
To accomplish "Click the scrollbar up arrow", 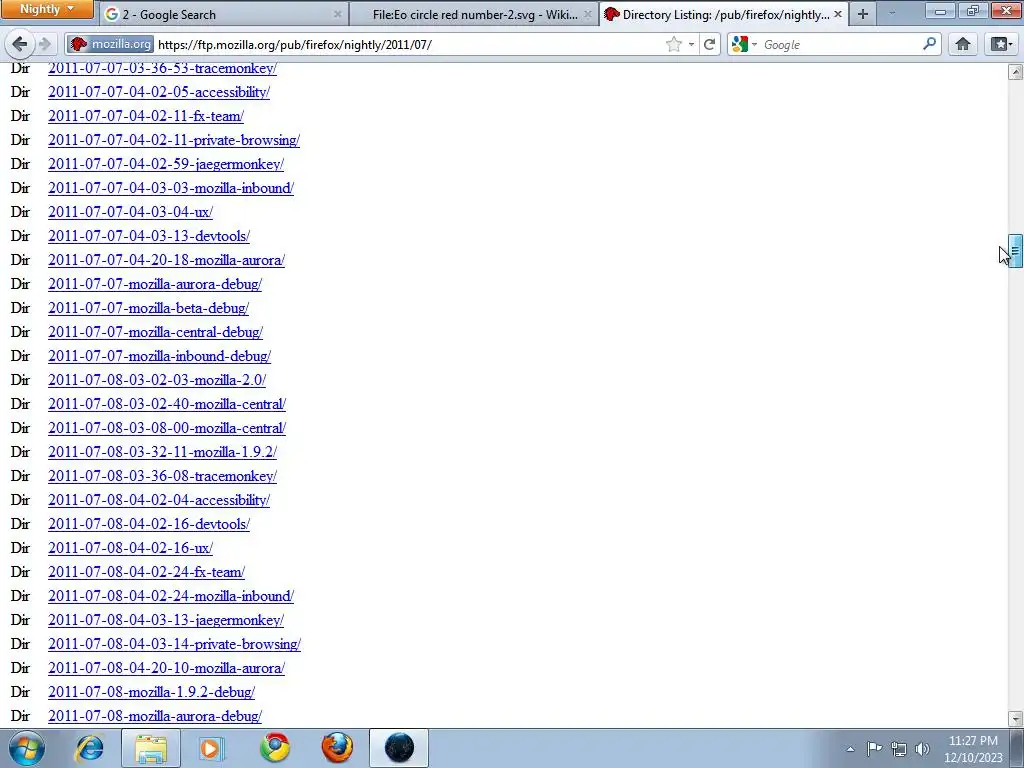I will (x=1015, y=72).
